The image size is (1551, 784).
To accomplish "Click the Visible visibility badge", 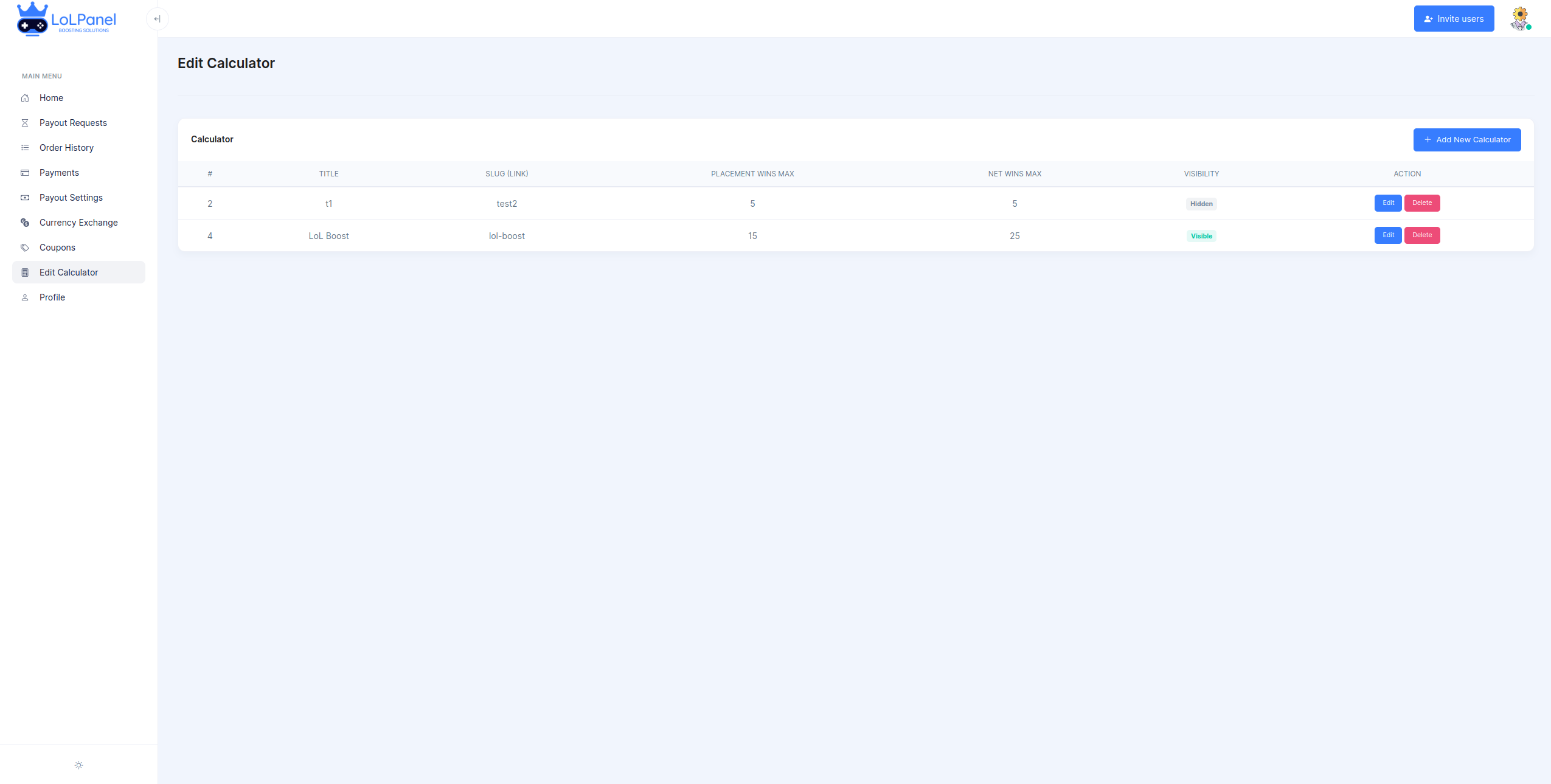I will tap(1201, 236).
